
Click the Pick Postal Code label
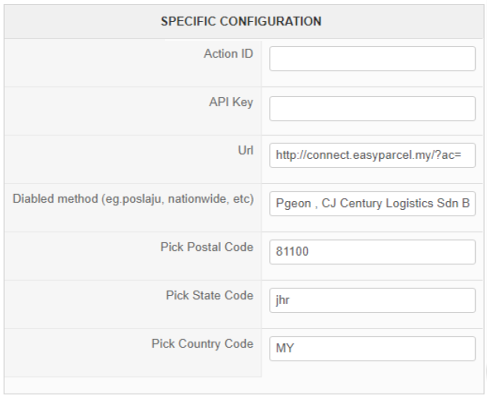207,247
